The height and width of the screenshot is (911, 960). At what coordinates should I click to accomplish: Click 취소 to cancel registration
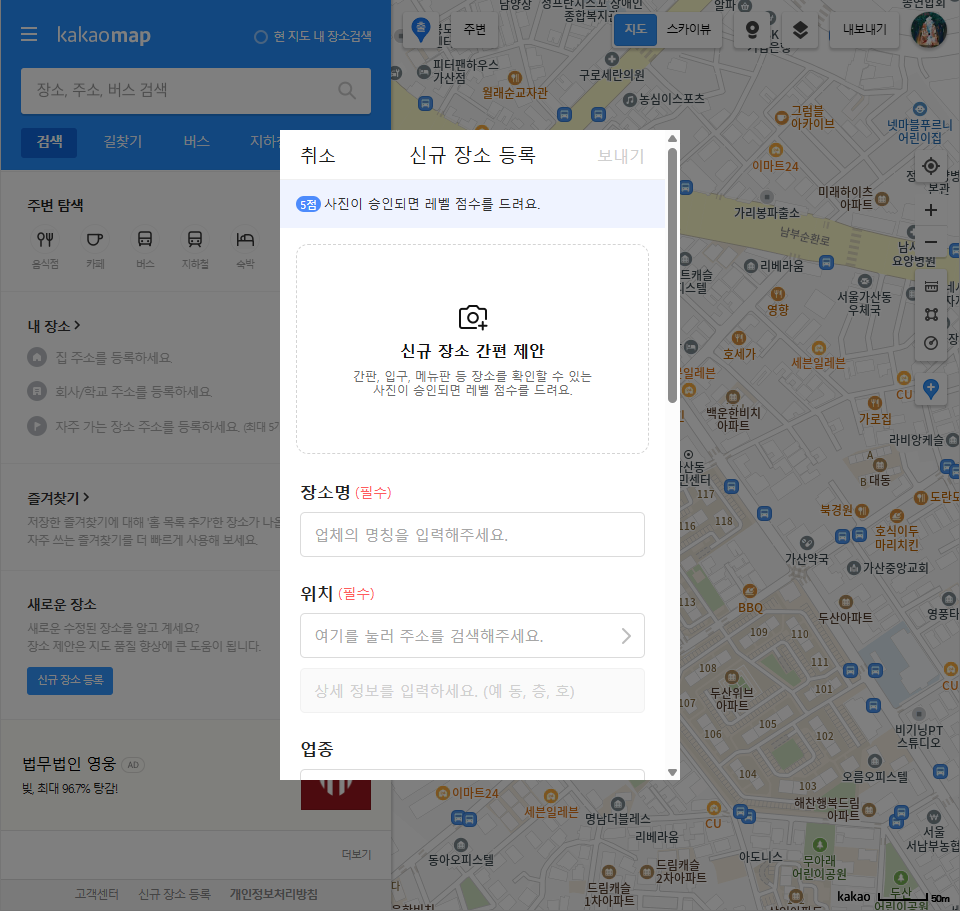tap(318, 156)
